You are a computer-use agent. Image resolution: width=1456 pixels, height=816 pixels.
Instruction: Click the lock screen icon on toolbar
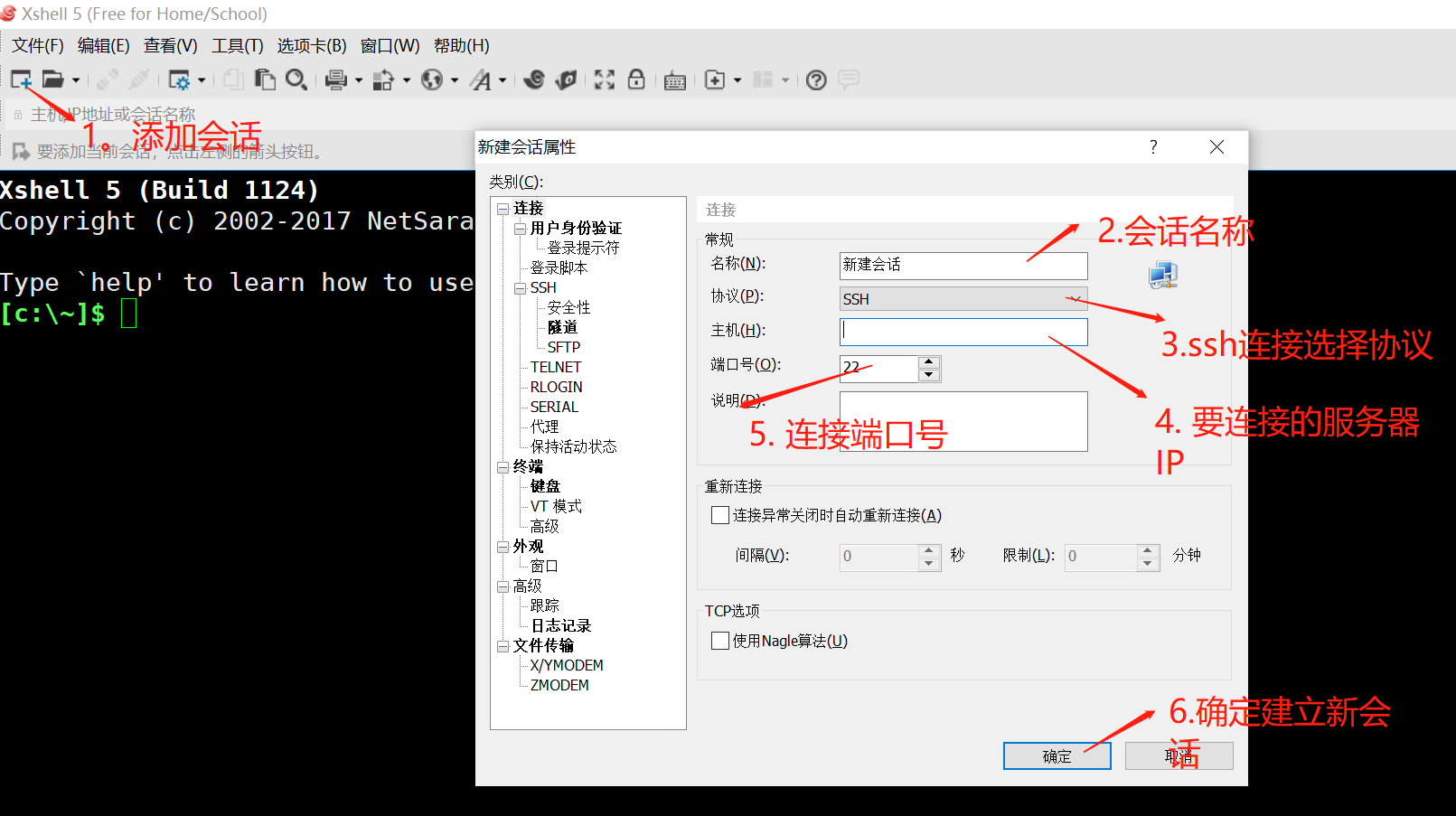click(636, 80)
